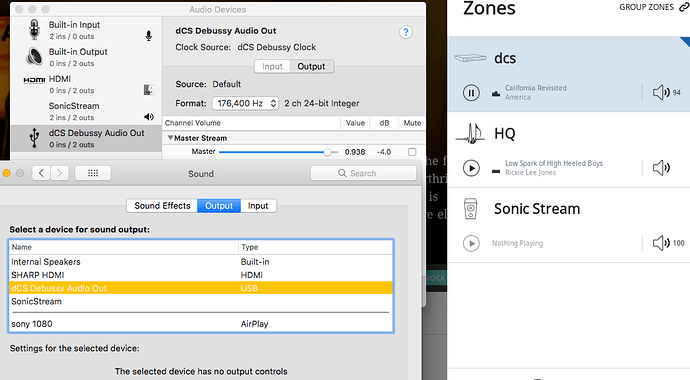This screenshot has width=690, height=380.
Task: Click the Master dB field -4.0
Action: click(384, 152)
